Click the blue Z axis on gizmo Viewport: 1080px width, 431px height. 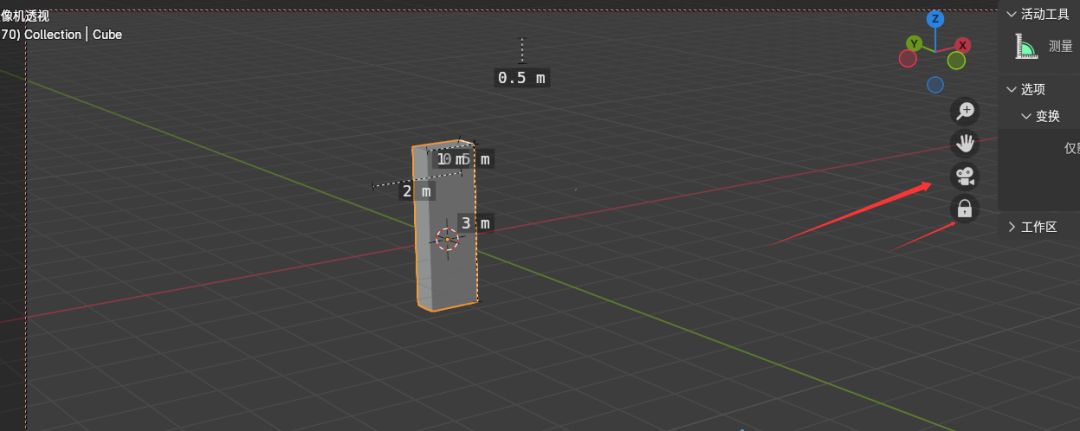[x=935, y=18]
